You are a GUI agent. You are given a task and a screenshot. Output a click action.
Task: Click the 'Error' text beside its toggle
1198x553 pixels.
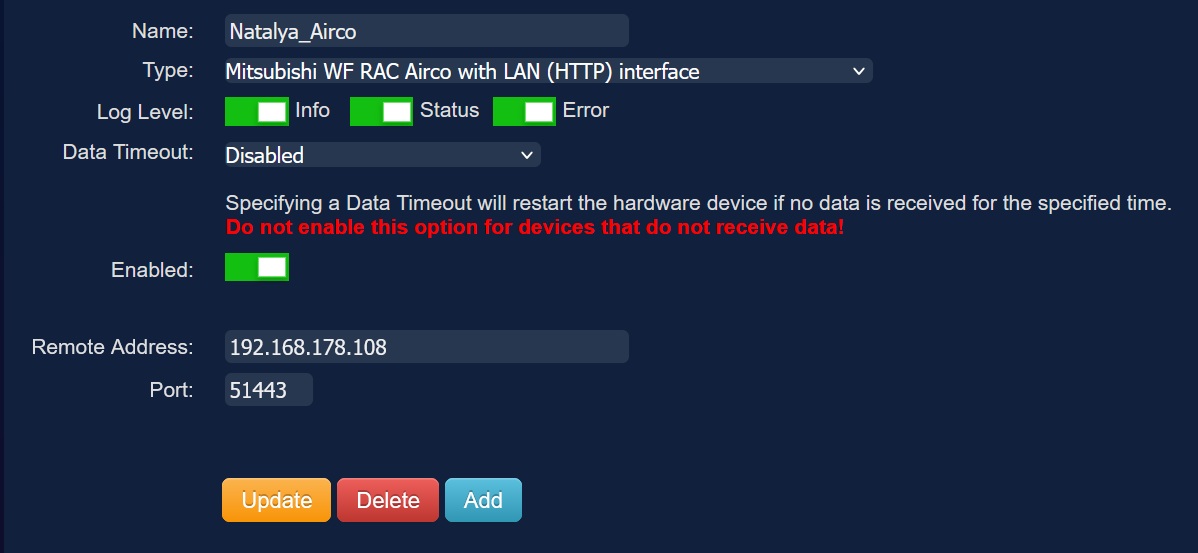tap(586, 110)
